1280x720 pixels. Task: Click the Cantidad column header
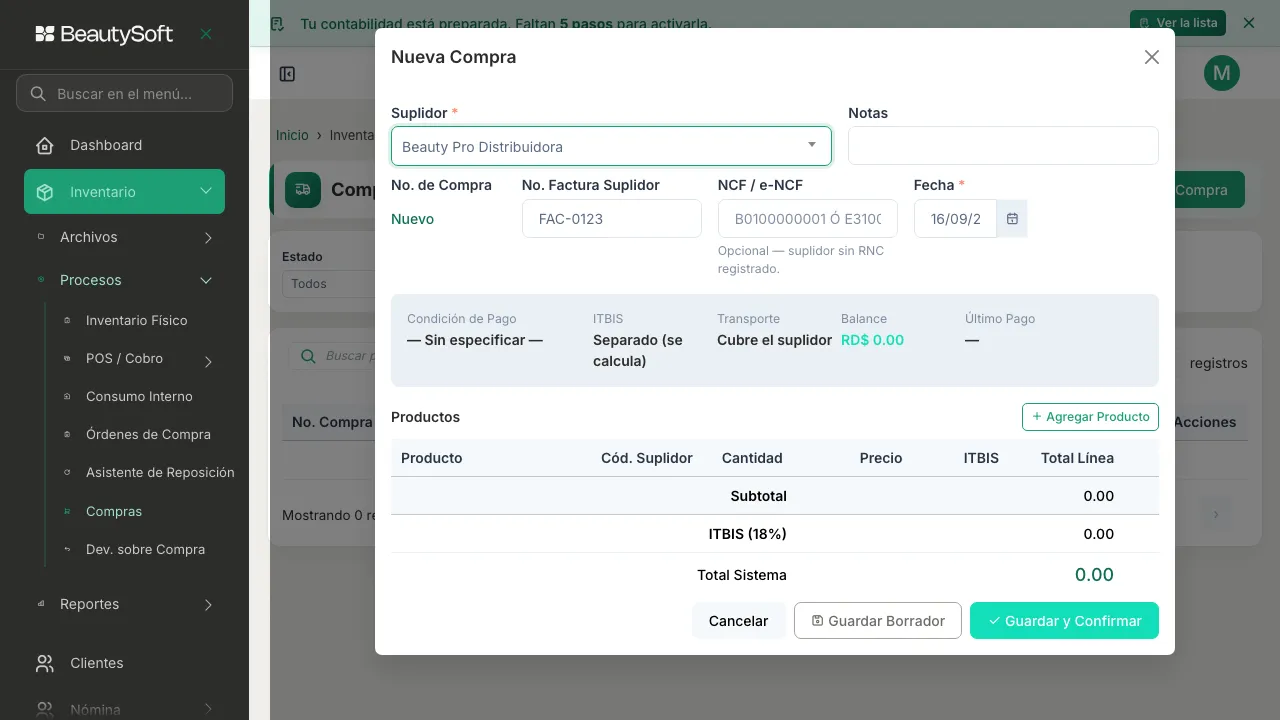(x=752, y=458)
